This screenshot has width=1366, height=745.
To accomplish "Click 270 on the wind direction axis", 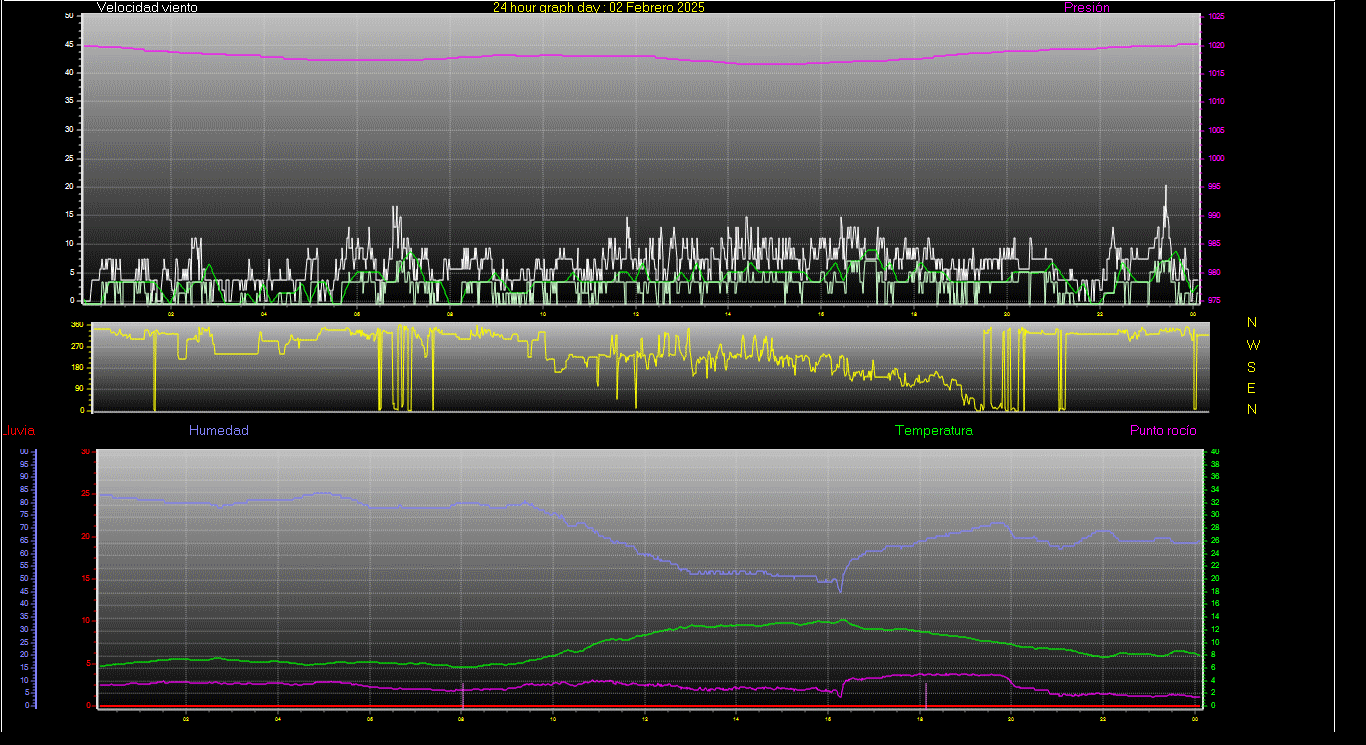I will (77, 346).
